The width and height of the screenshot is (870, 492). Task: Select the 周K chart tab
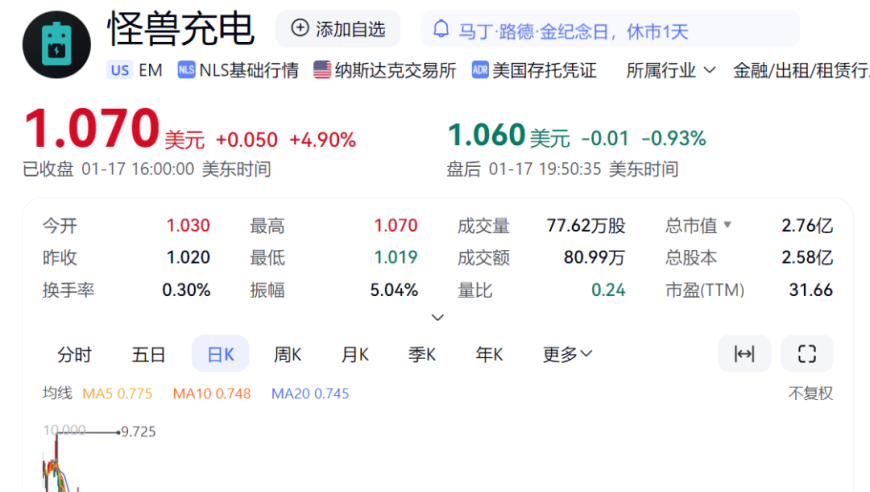pyautogui.click(x=287, y=354)
